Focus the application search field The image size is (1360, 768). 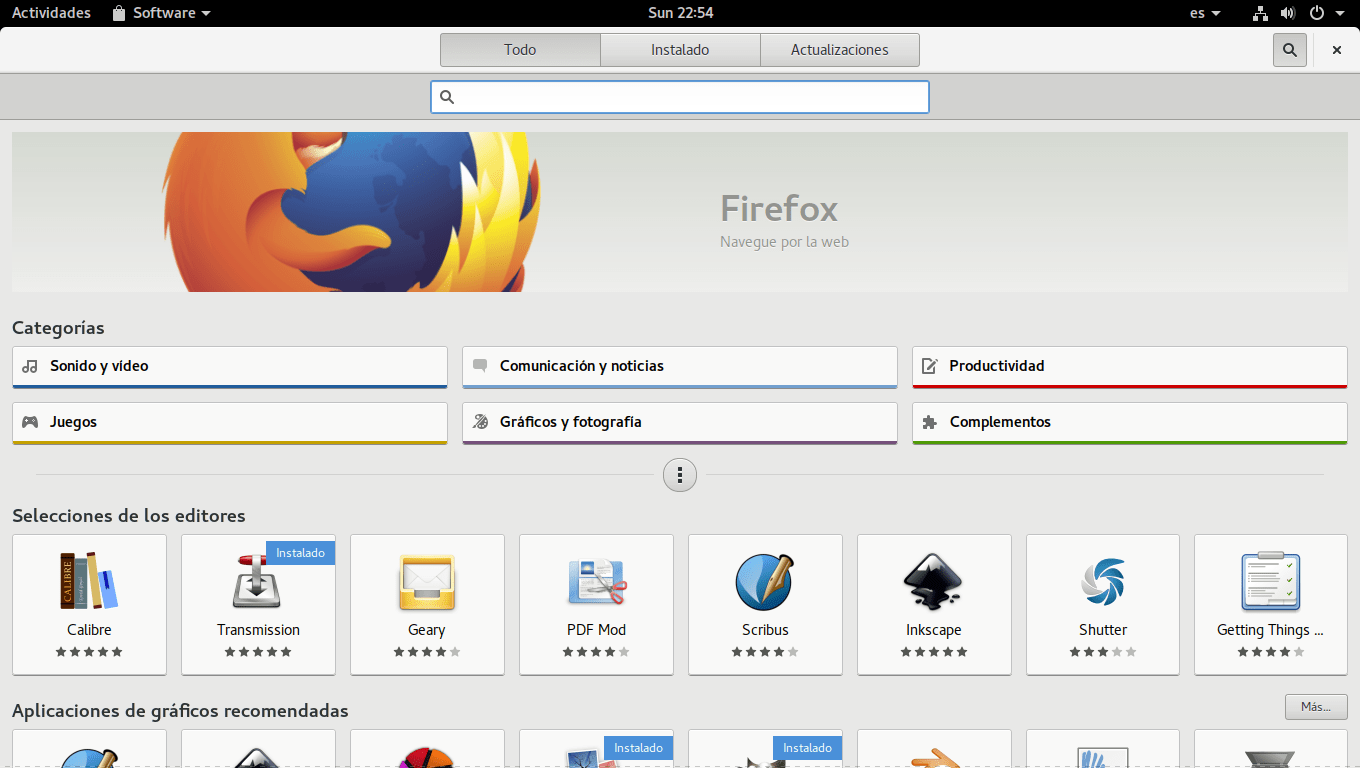tap(680, 97)
